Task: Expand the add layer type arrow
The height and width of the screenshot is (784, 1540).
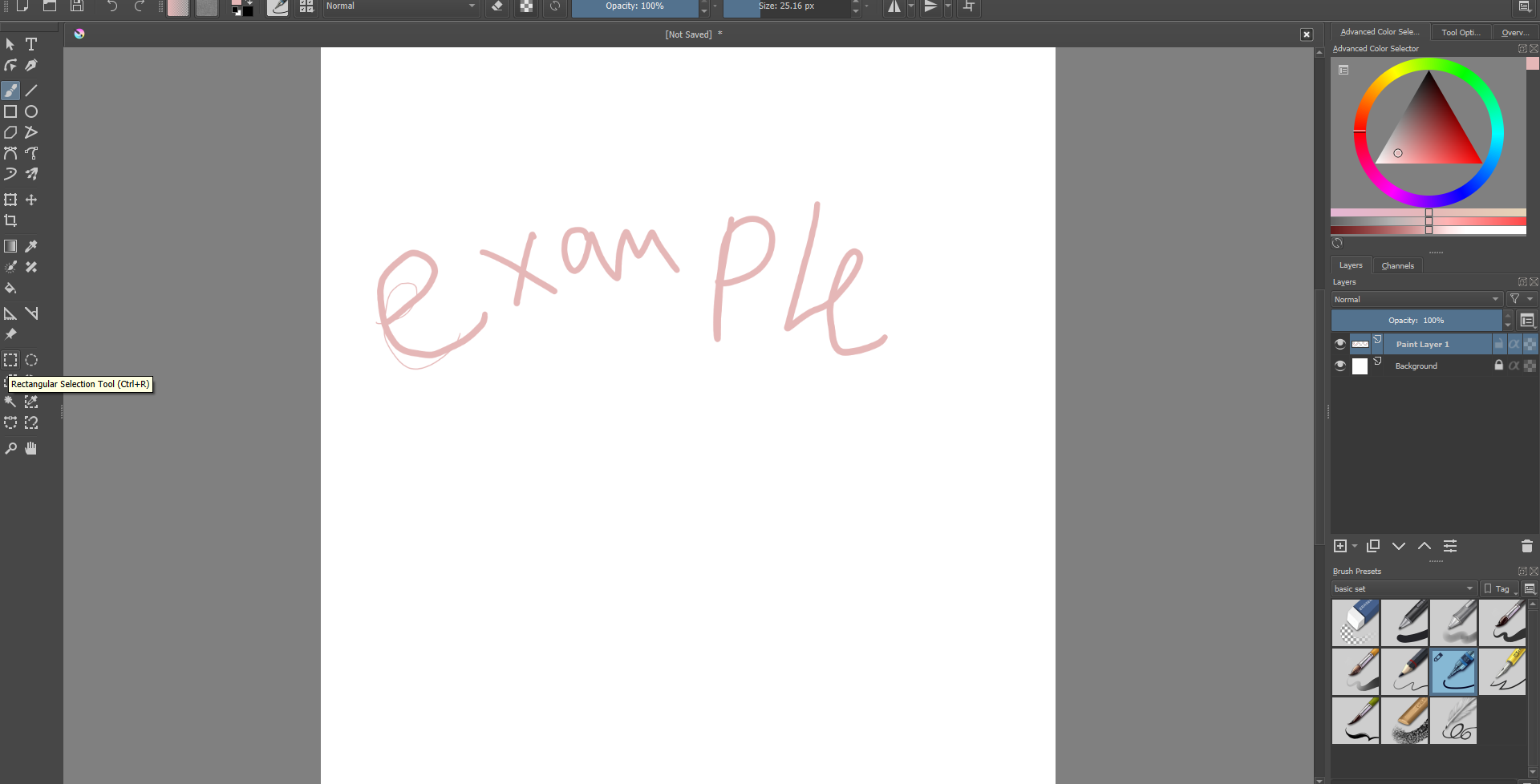Action: (1355, 547)
